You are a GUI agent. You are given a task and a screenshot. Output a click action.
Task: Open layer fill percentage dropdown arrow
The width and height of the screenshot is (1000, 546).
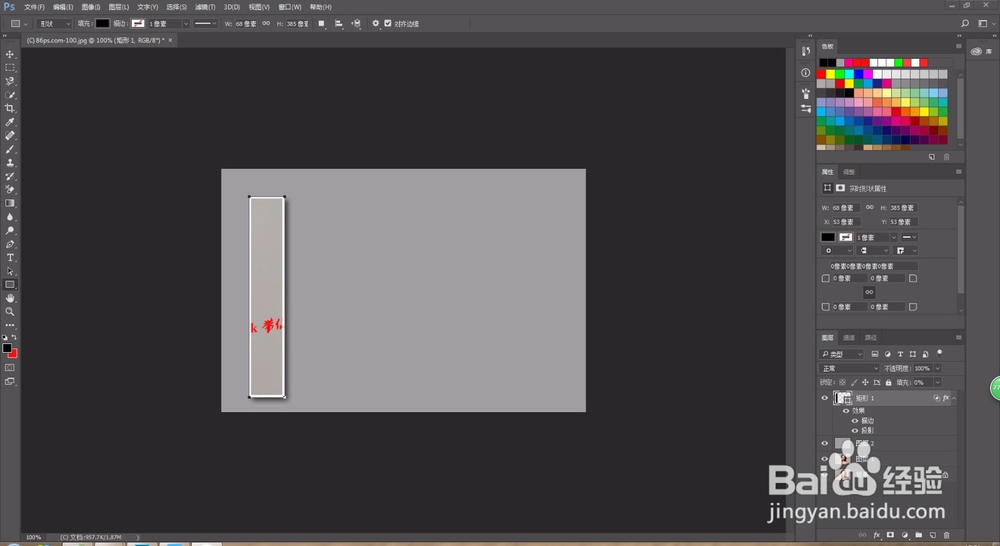(938, 382)
